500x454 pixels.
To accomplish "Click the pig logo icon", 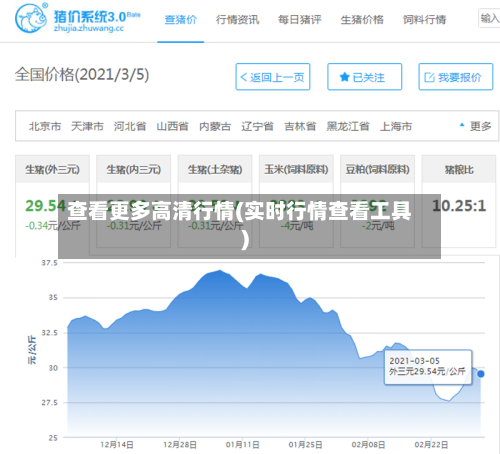I will coord(31,18).
